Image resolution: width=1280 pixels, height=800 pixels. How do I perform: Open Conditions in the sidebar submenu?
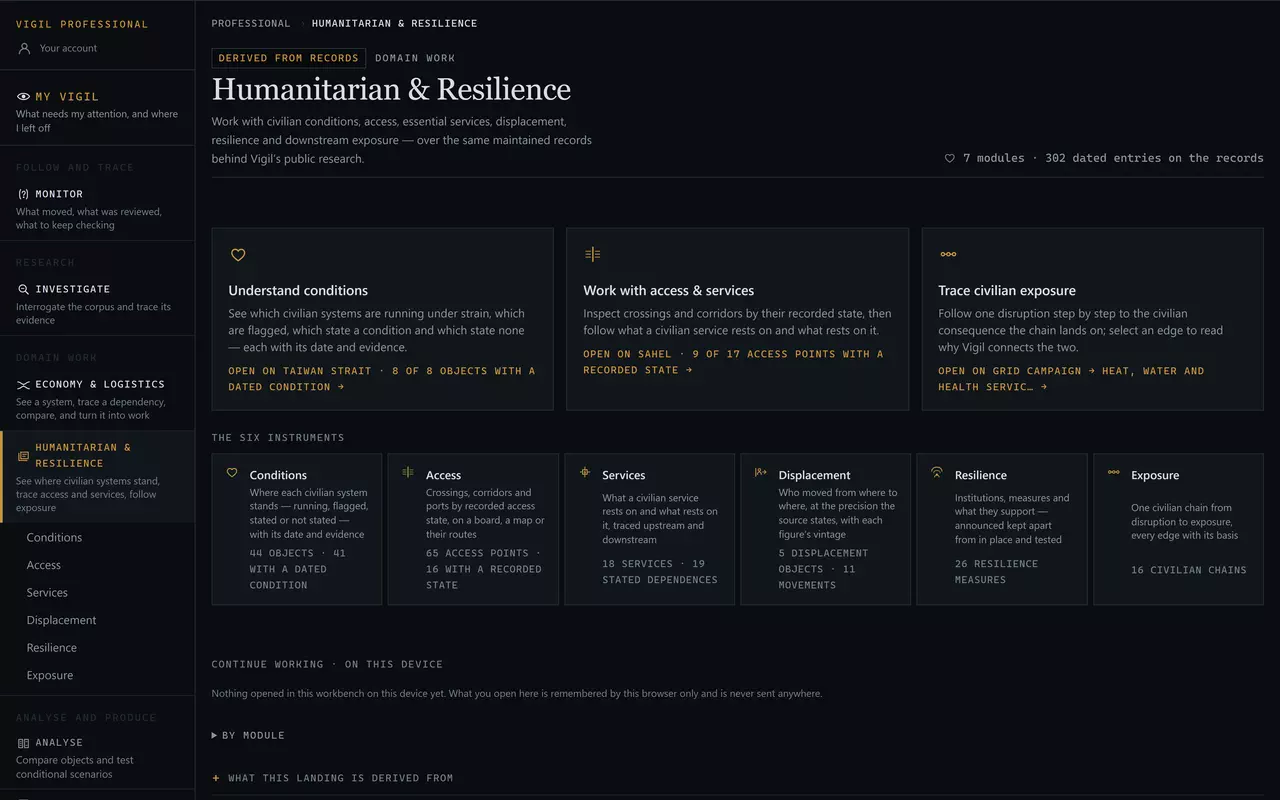[x=54, y=538]
